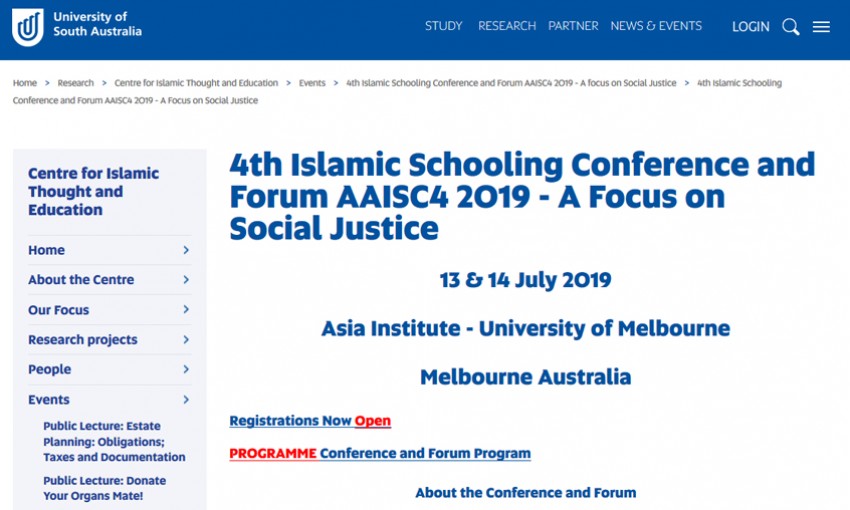Image resolution: width=850 pixels, height=510 pixels.
Task: Open News & Events menu
Action: click(x=656, y=26)
